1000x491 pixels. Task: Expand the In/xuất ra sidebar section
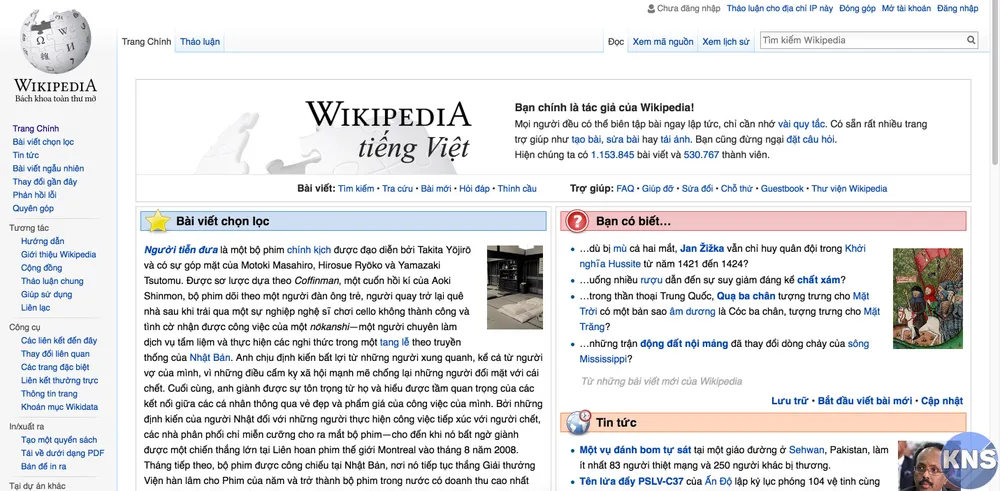[26, 426]
